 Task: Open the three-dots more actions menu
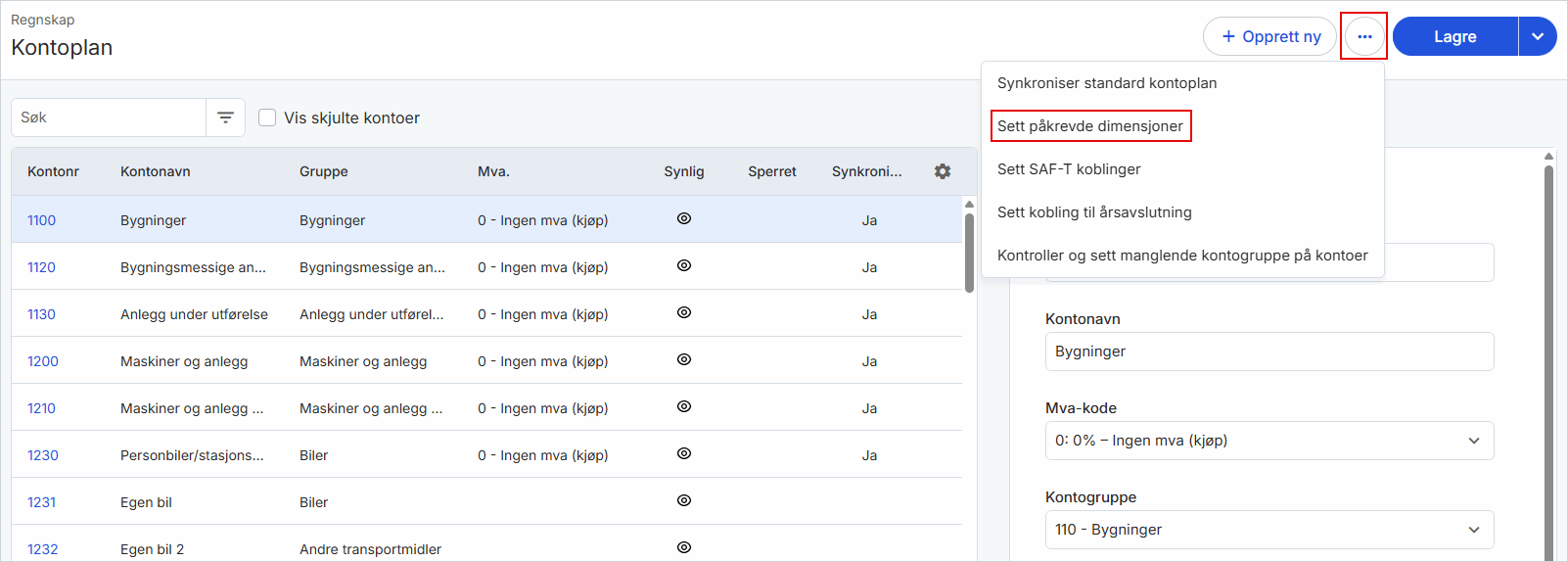tap(1364, 36)
